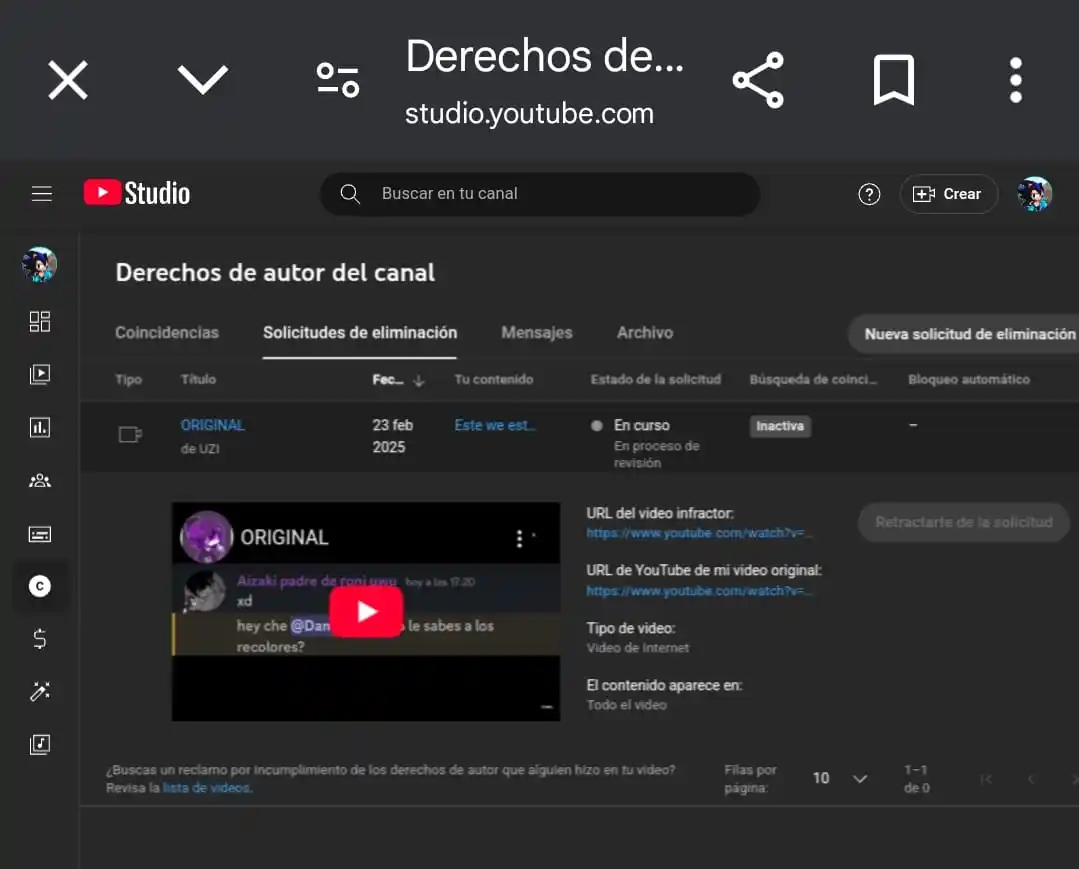Open Content videos icon in sidebar
Image resolution: width=1079 pixels, height=869 pixels.
pyautogui.click(x=40, y=374)
